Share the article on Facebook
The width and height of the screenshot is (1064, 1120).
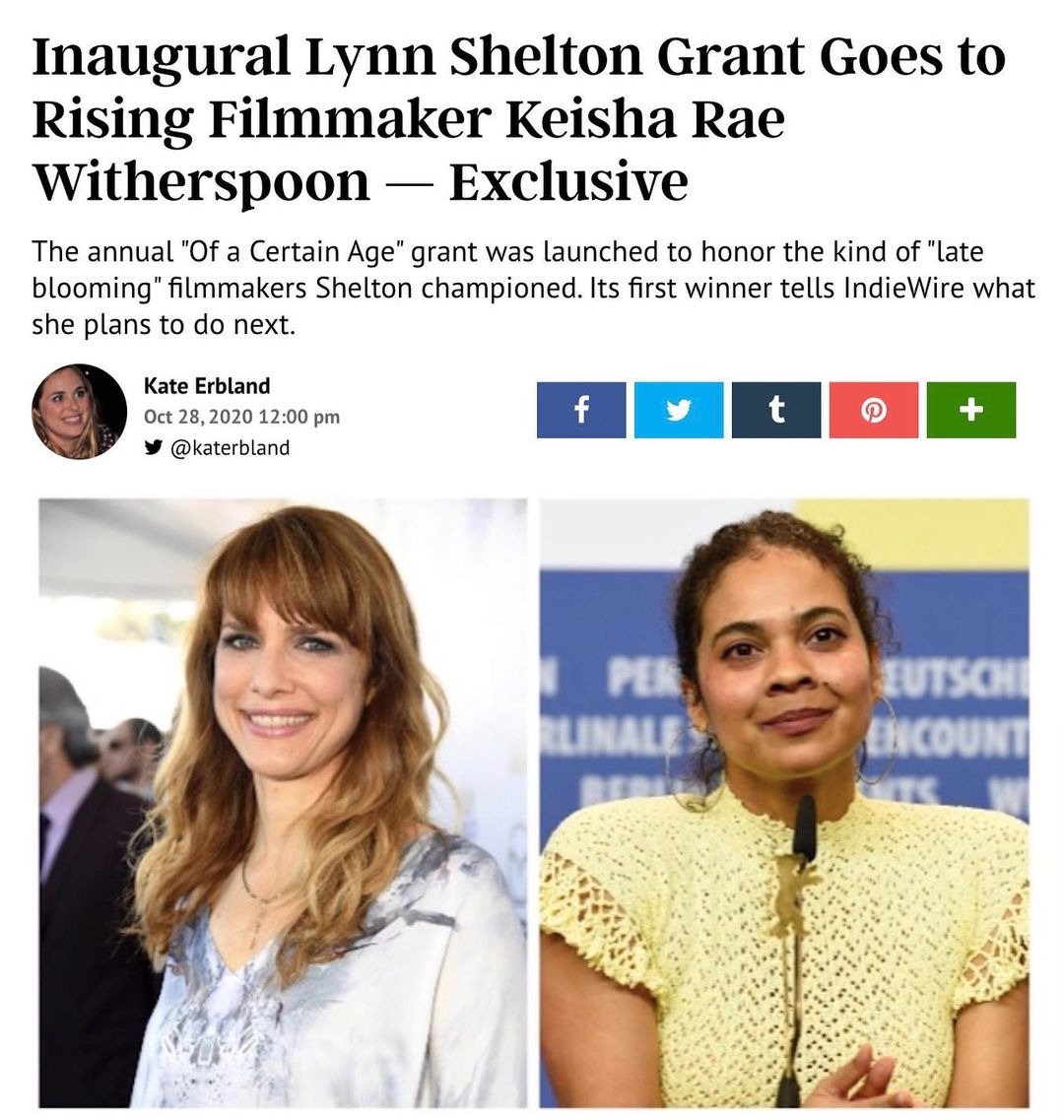(581, 409)
